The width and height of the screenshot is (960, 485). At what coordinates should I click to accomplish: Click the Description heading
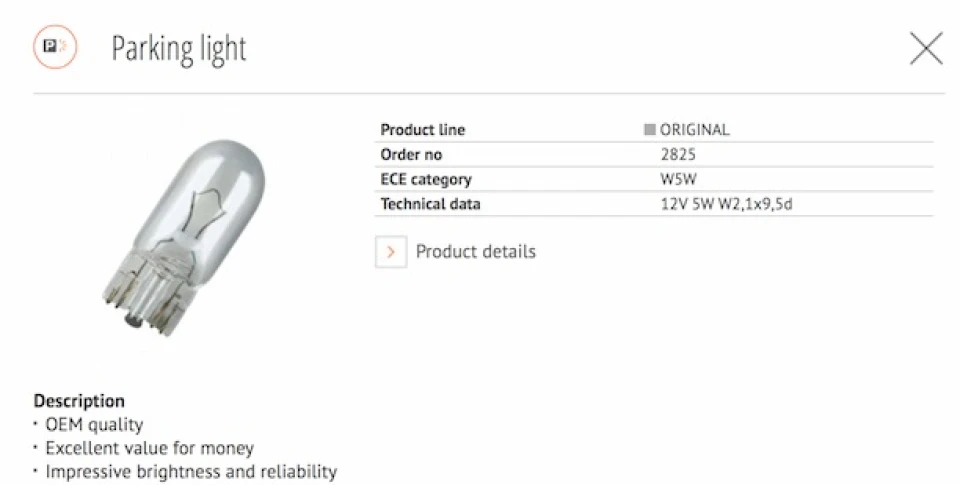pyautogui.click(x=79, y=401)
